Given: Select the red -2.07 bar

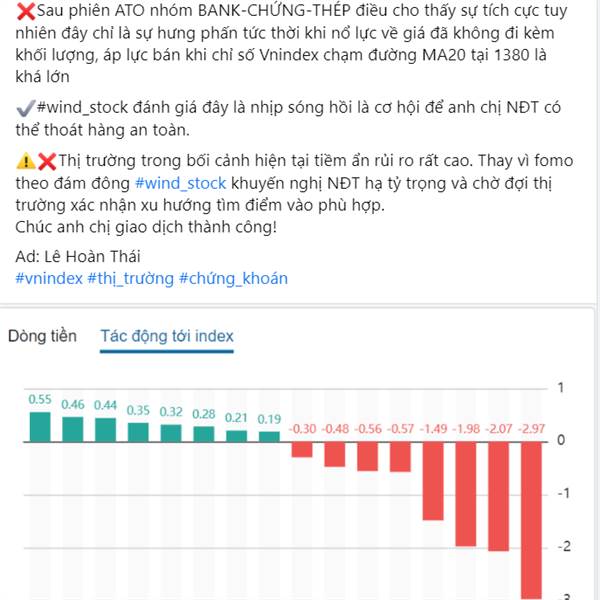Looking at the screenshot, I should tap(499, 496).
